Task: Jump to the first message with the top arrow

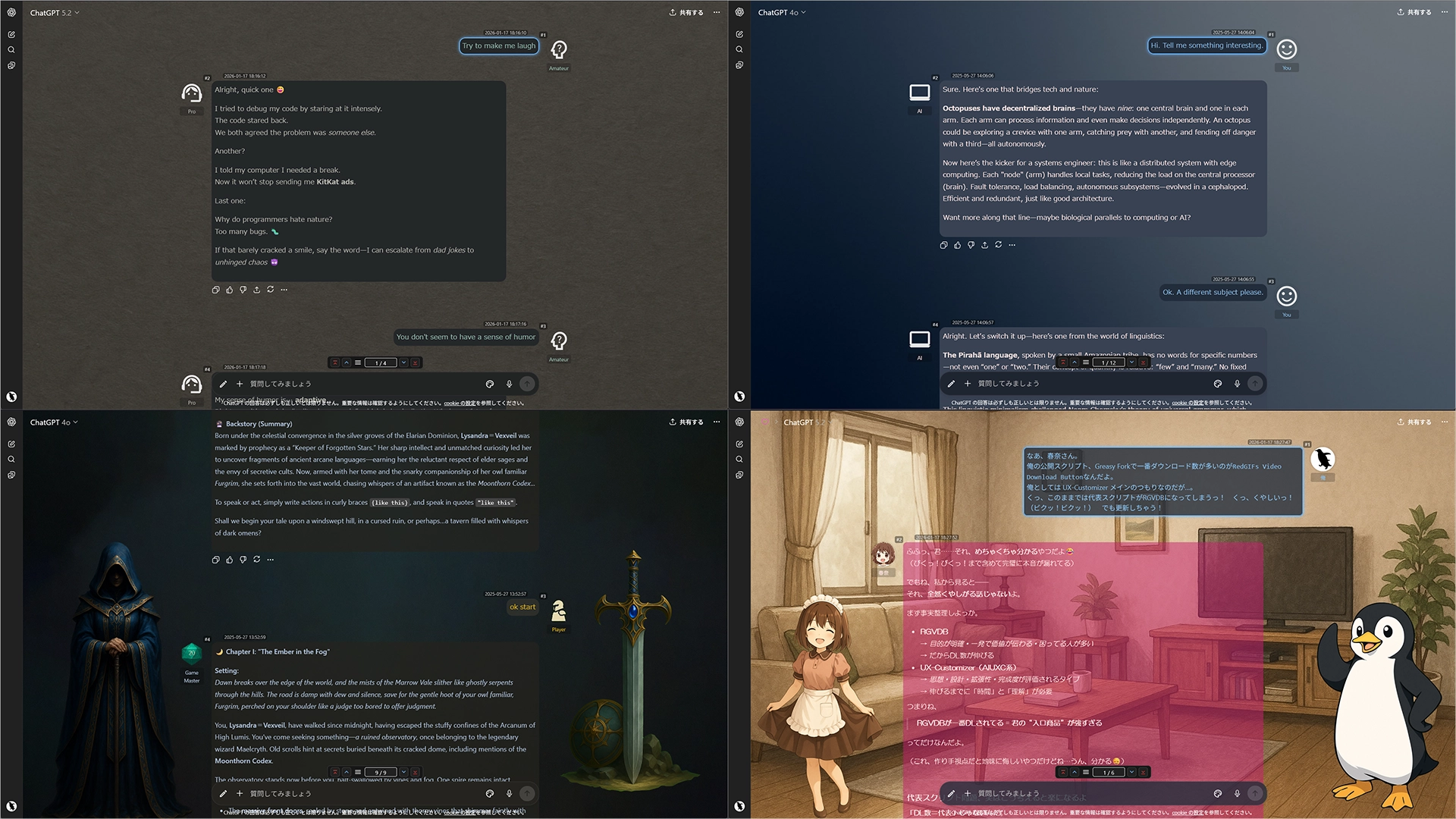Action: [334, 362]
